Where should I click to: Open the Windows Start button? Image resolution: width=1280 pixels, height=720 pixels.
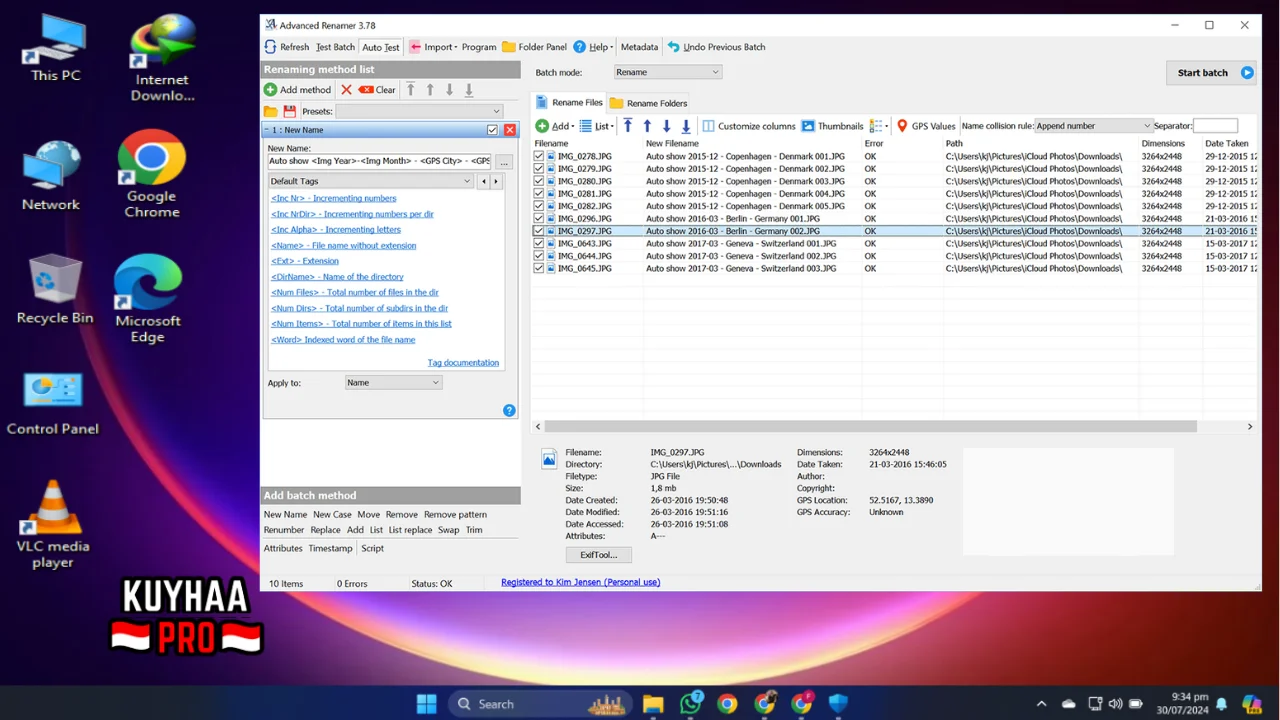tap(426, 704)
